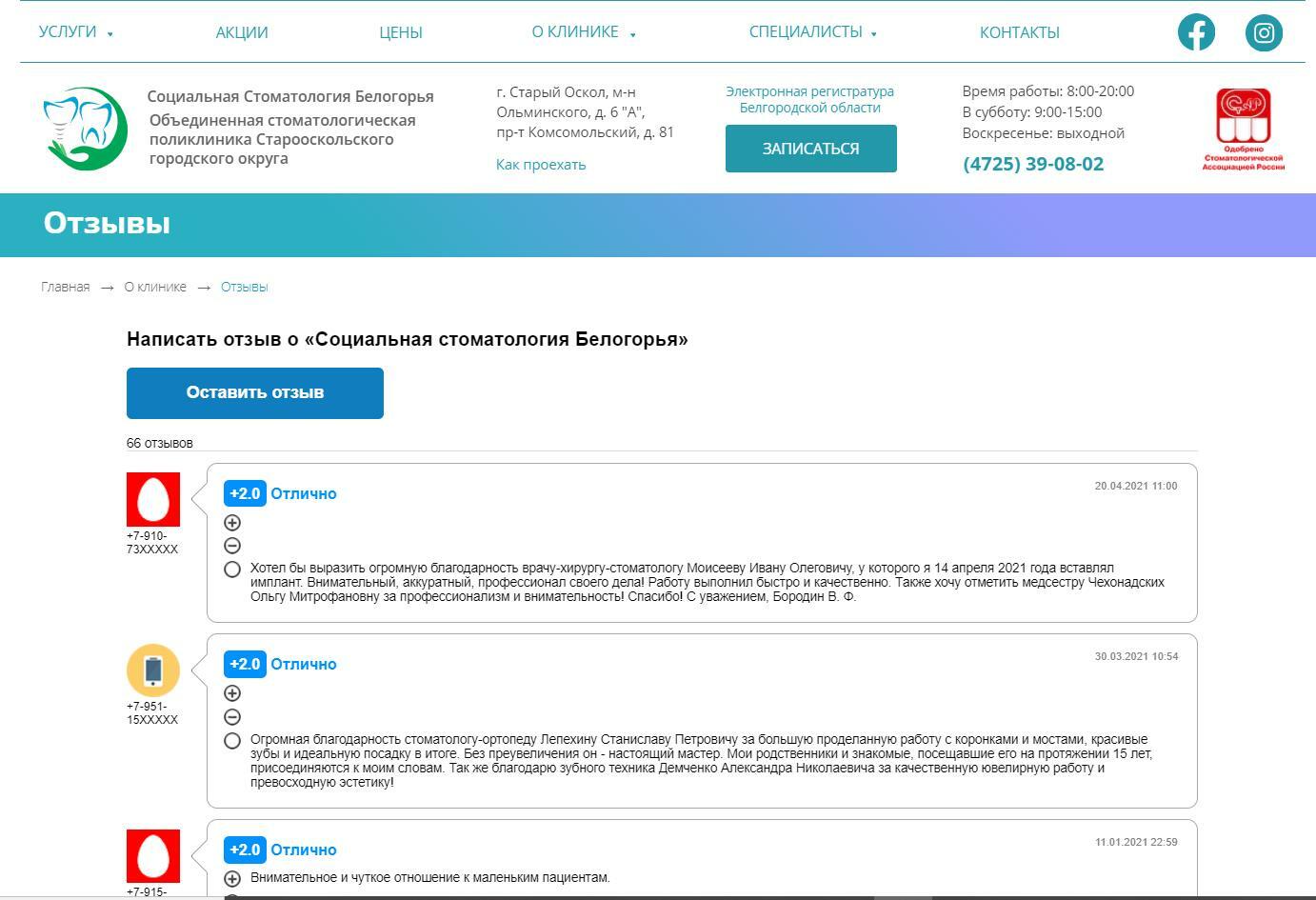1316x900 pixels.
Task: Click the review text about Моисееву Ивану Олеговичу
Action: [x=708, y=582]
